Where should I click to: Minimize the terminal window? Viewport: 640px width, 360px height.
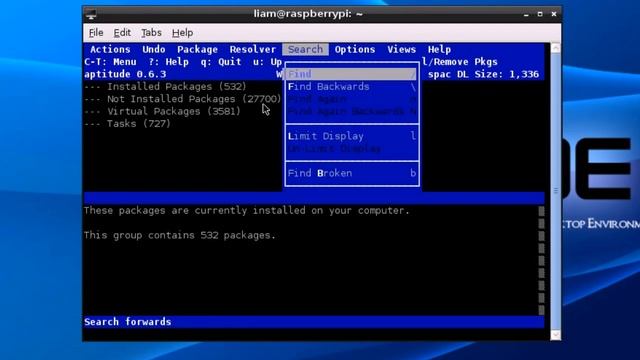pyautogui.click(x=526, y=14)
